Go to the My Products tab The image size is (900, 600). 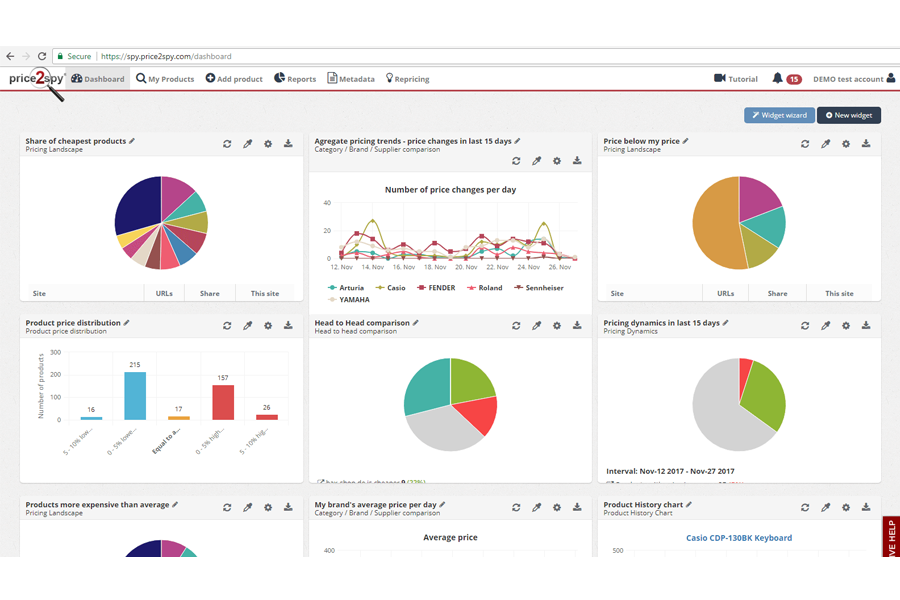(x=165, y=79)
